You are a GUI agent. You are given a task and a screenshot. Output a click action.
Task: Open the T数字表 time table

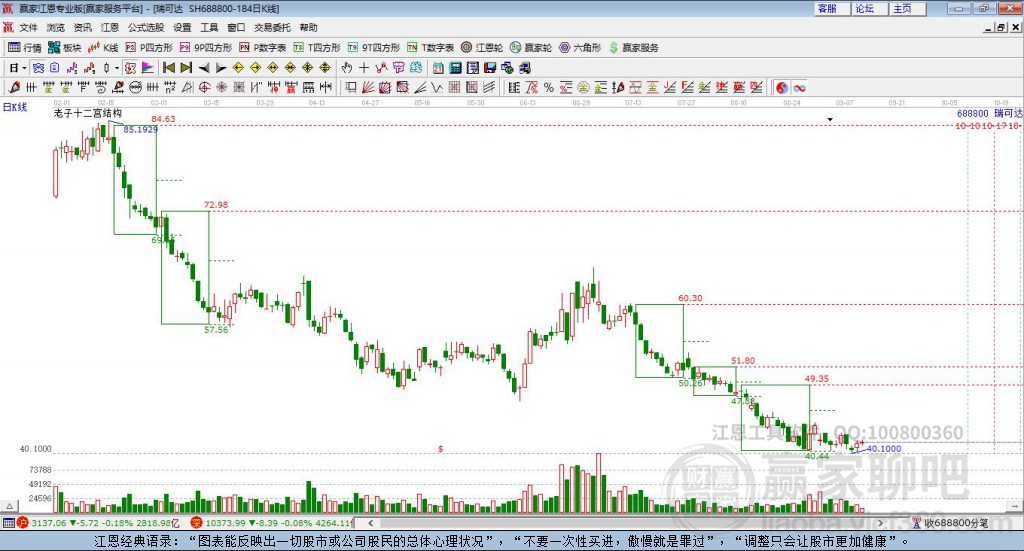430,48
